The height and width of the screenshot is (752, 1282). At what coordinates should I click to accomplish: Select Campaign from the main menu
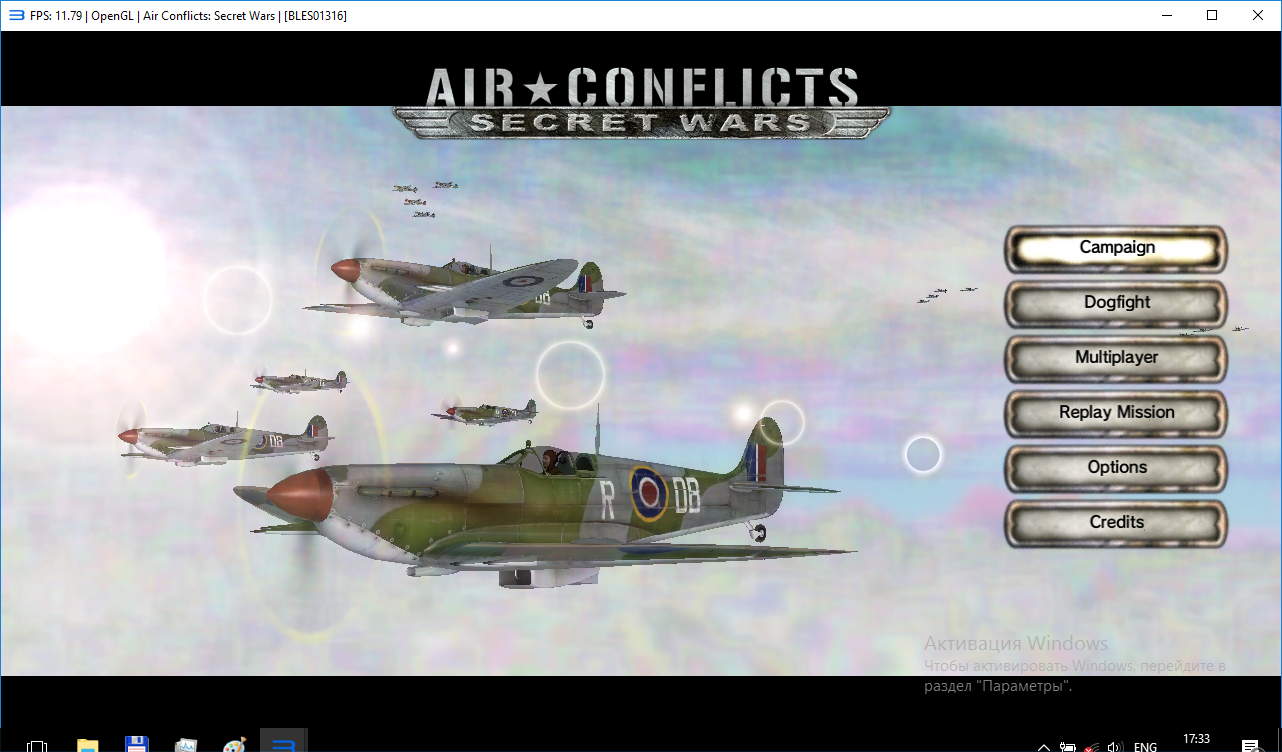pos(1116,248)
